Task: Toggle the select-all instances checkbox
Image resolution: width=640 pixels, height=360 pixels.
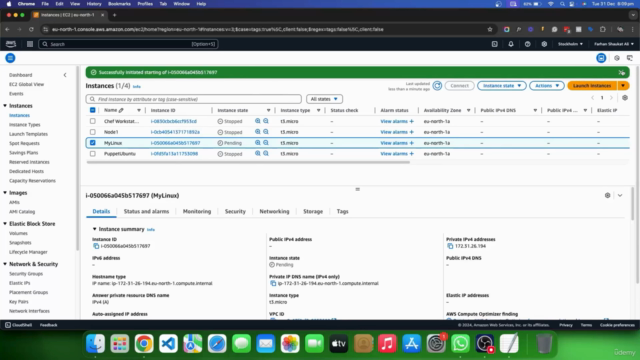Action: click(x=93, y=110)
